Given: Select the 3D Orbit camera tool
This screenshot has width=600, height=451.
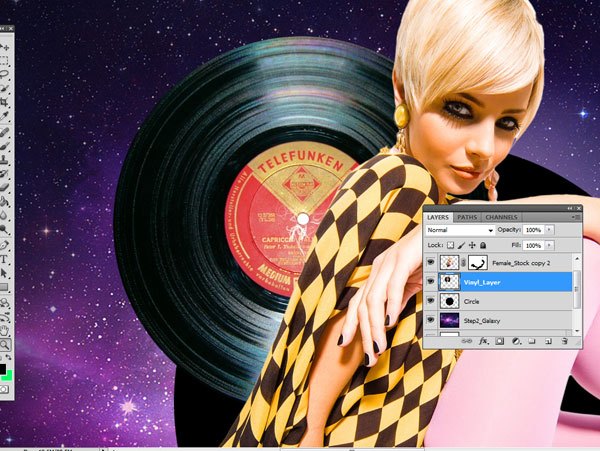Looking at the screenshot, I should (x=5, y=317).
